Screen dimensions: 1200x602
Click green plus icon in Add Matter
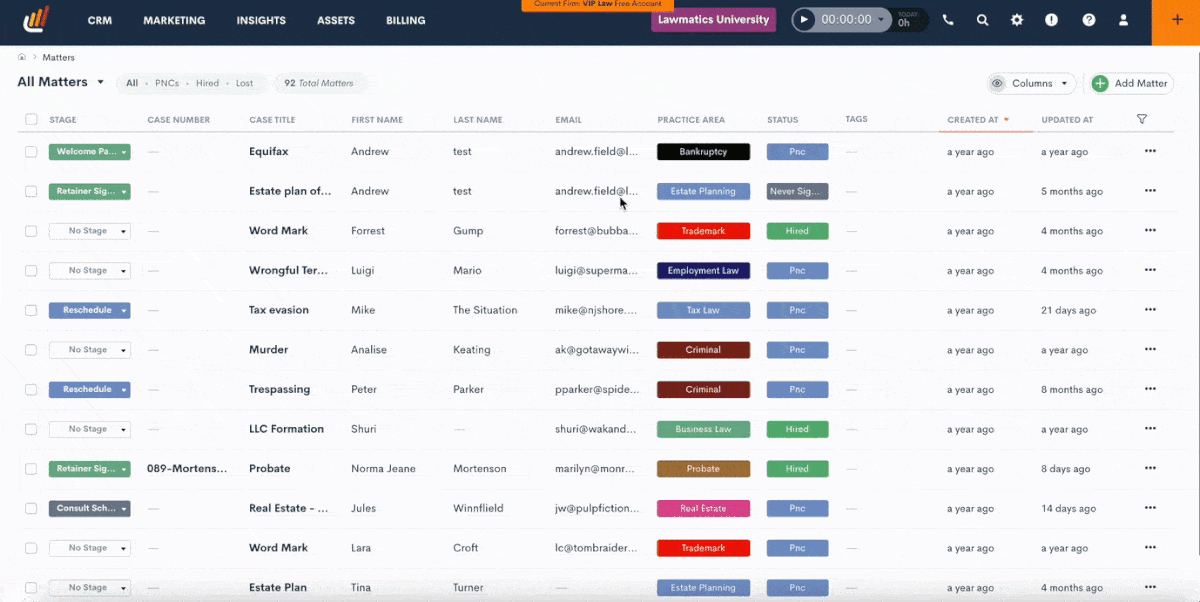(x=1101, y=83)
